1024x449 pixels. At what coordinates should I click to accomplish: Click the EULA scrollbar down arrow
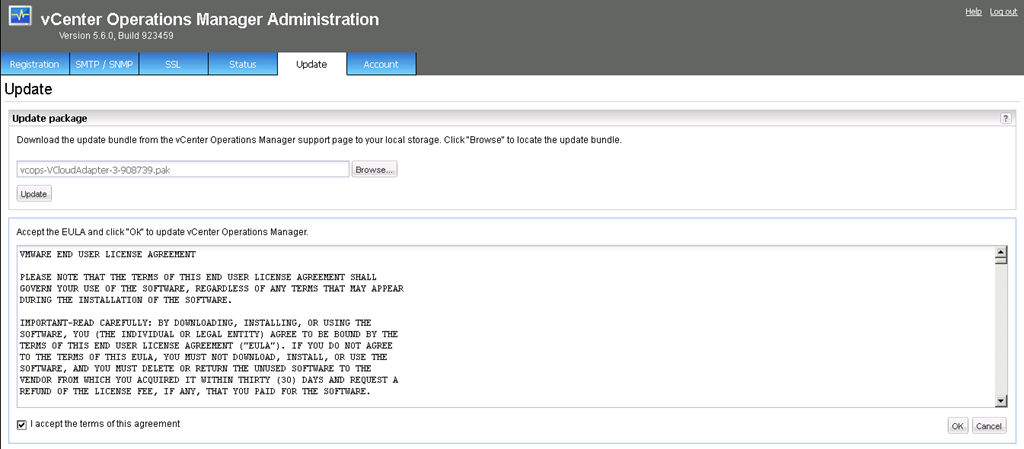pos(1001,401)
